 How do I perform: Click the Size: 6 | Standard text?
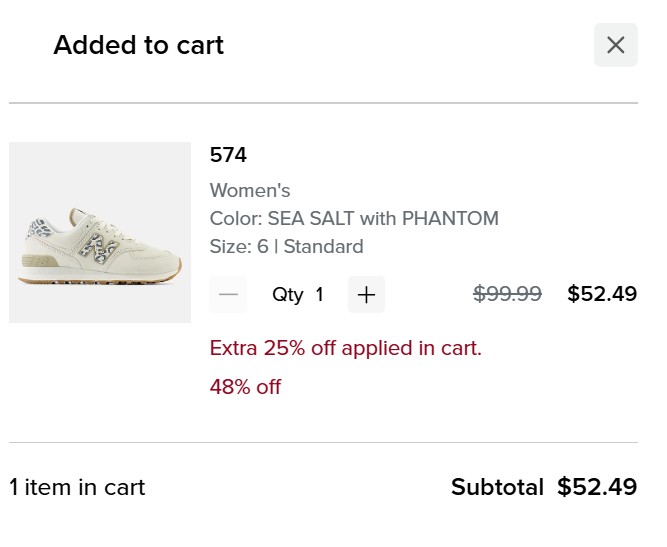[286, 246]
